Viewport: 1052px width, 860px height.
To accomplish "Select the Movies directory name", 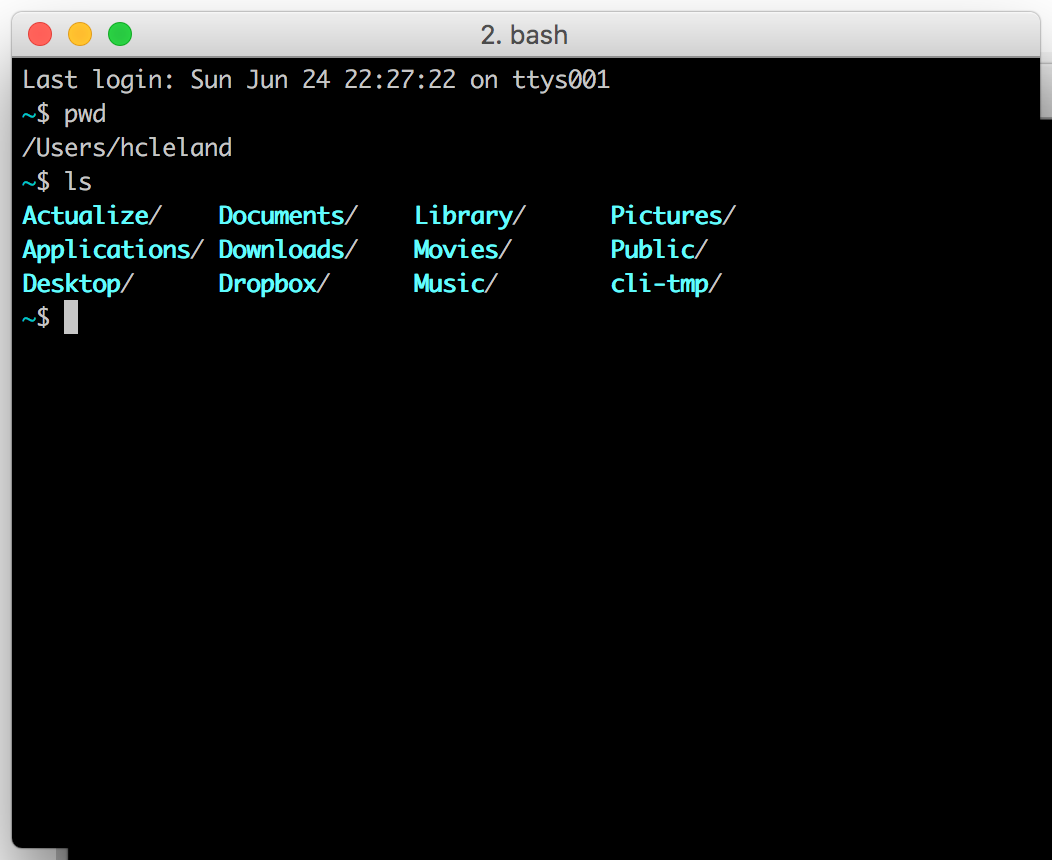I will click(455, 249).
